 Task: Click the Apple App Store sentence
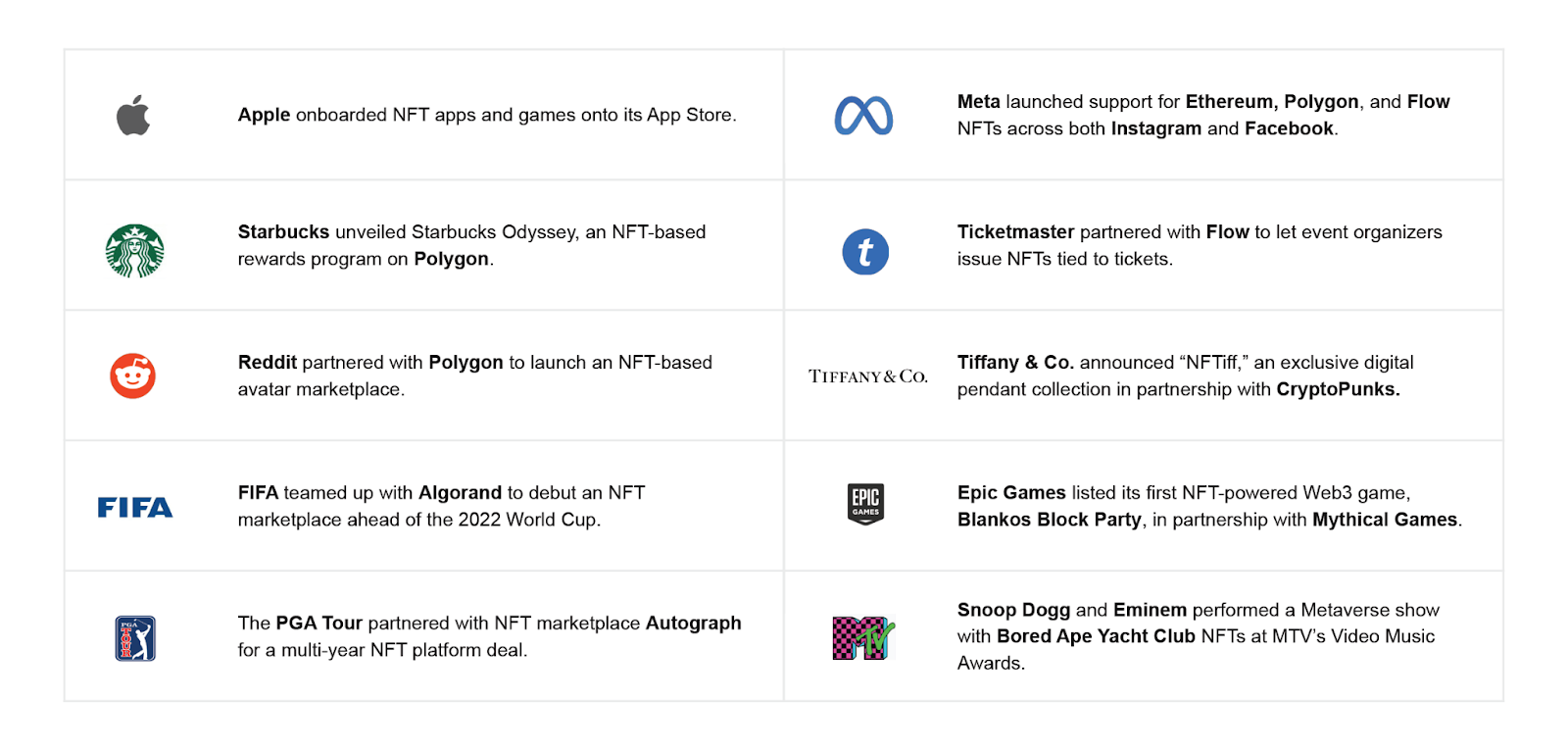coord(486,115)
